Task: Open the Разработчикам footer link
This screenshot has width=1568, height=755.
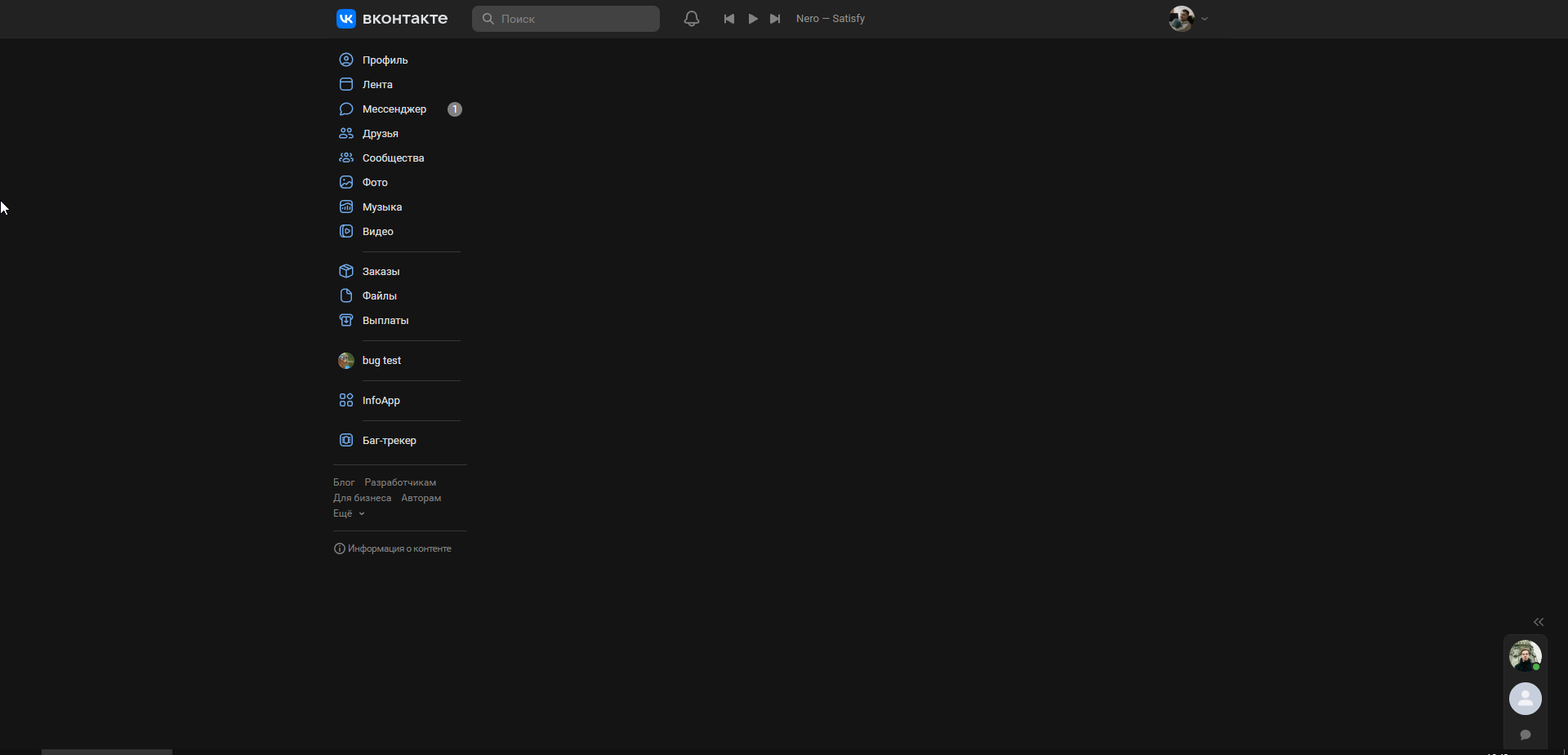Action: coord(400,482)
